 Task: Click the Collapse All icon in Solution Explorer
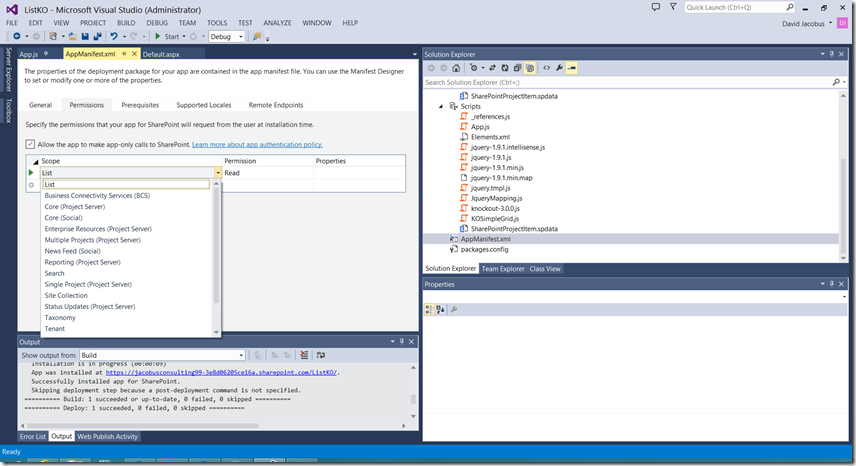click(x=517, y=68)
